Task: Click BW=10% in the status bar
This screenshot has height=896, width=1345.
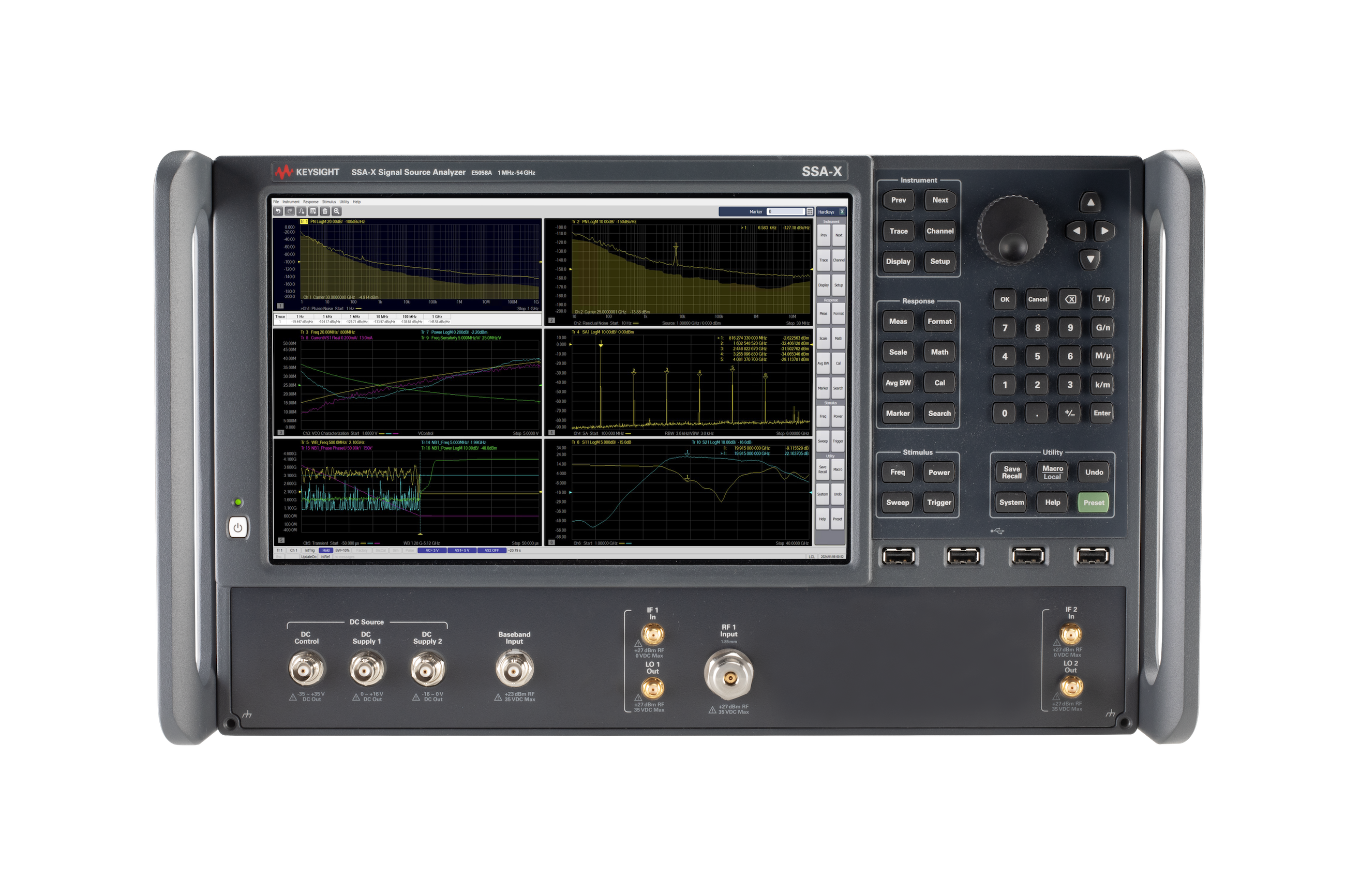Action: (342, 550)
